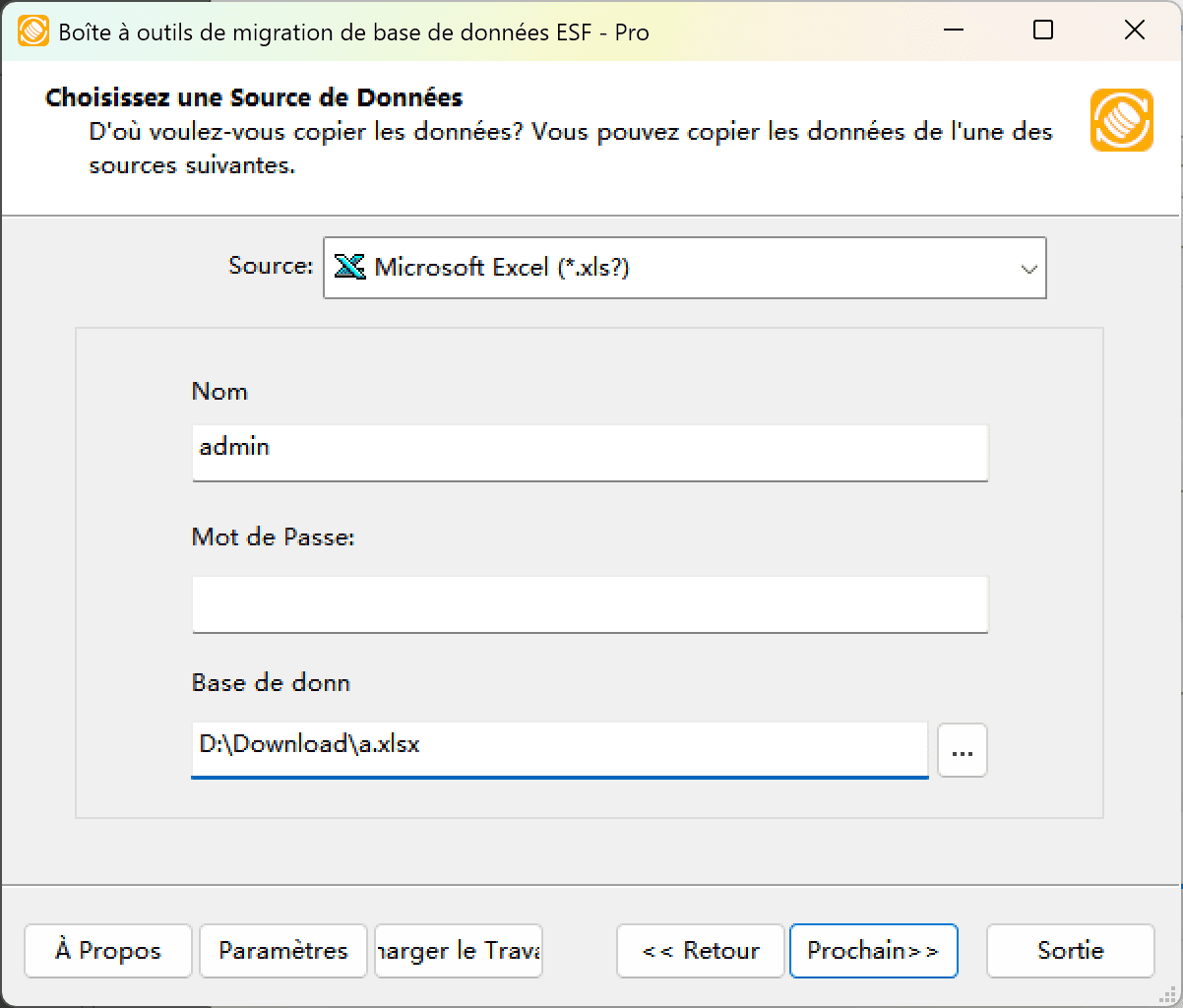Click the Source label beside the combo box
Viewport: 1183px width, 1008px height.
[x=270, y=264]
